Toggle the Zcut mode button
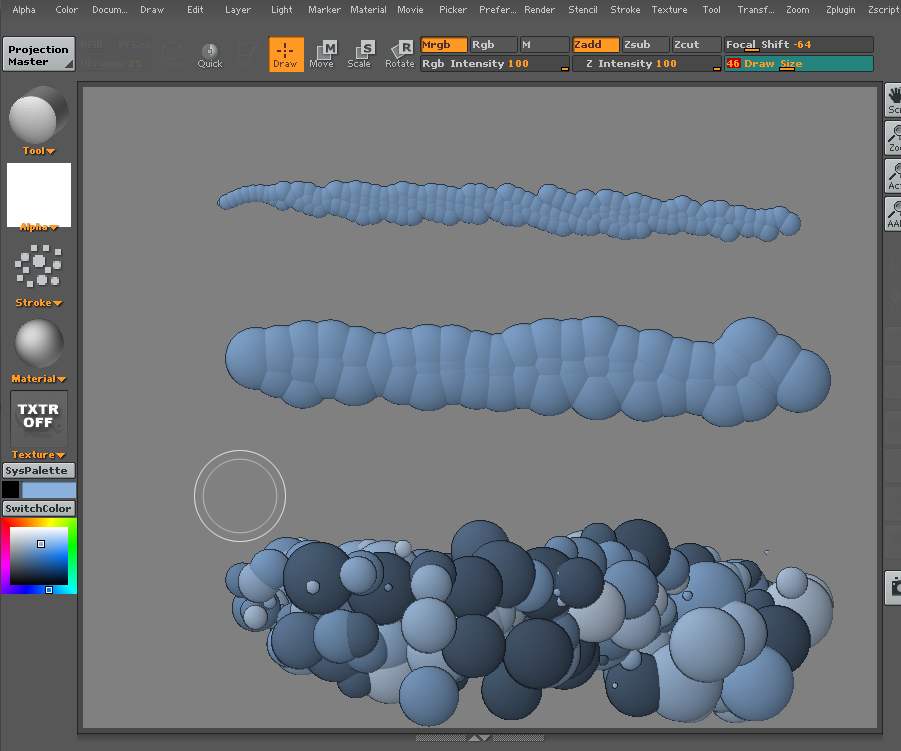This screenshot has height=751, width=901. pos(696,45)
